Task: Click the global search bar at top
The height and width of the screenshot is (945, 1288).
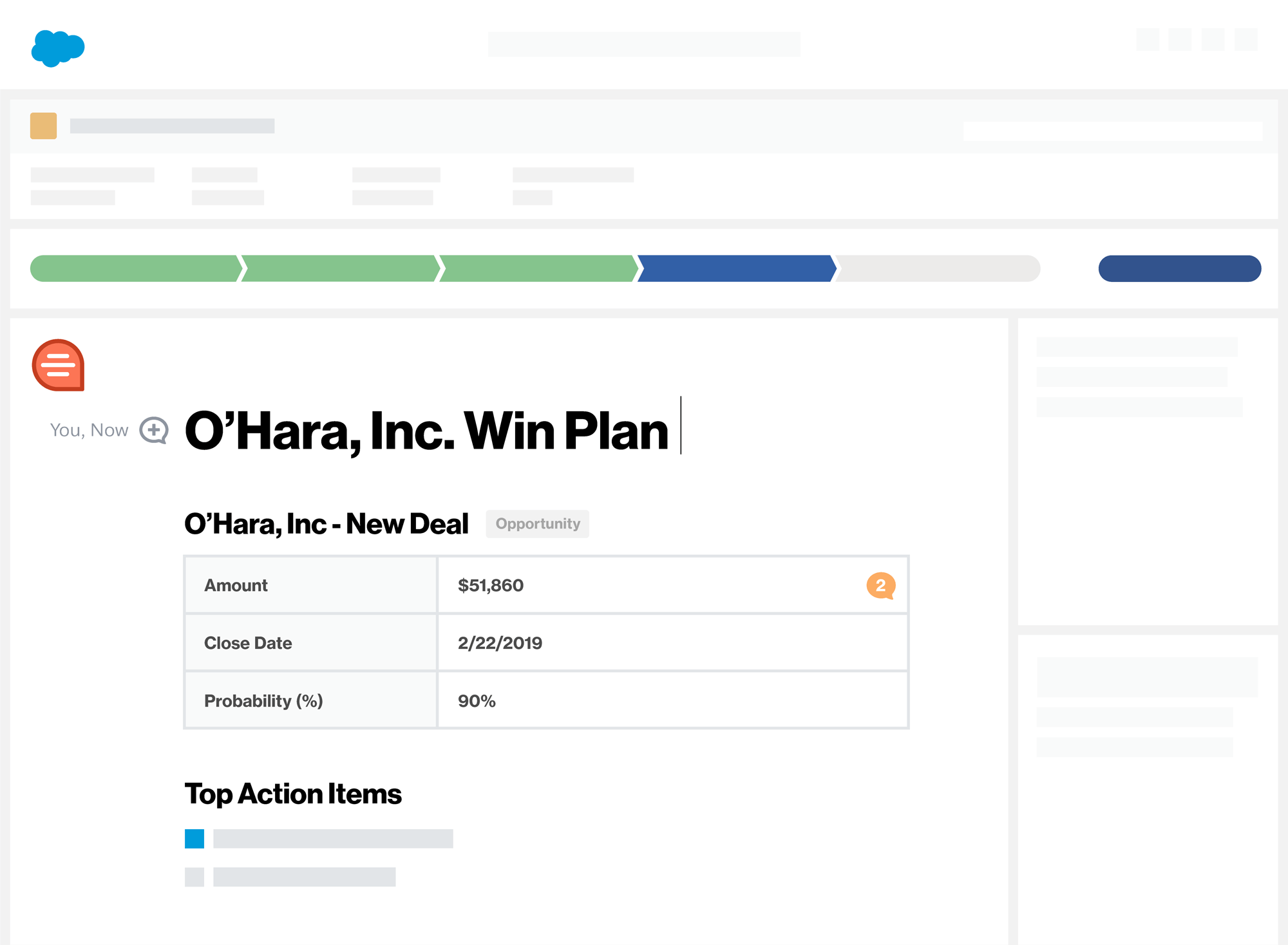Action: pos(644,44)
